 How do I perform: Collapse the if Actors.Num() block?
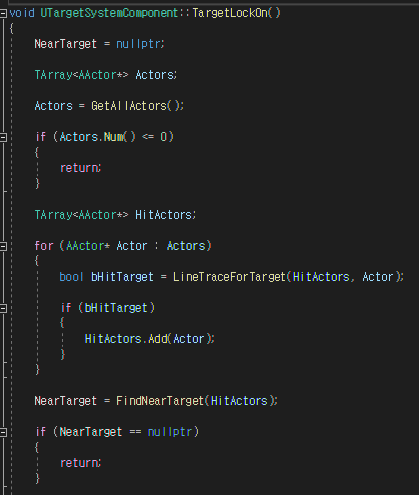[3, 137]
